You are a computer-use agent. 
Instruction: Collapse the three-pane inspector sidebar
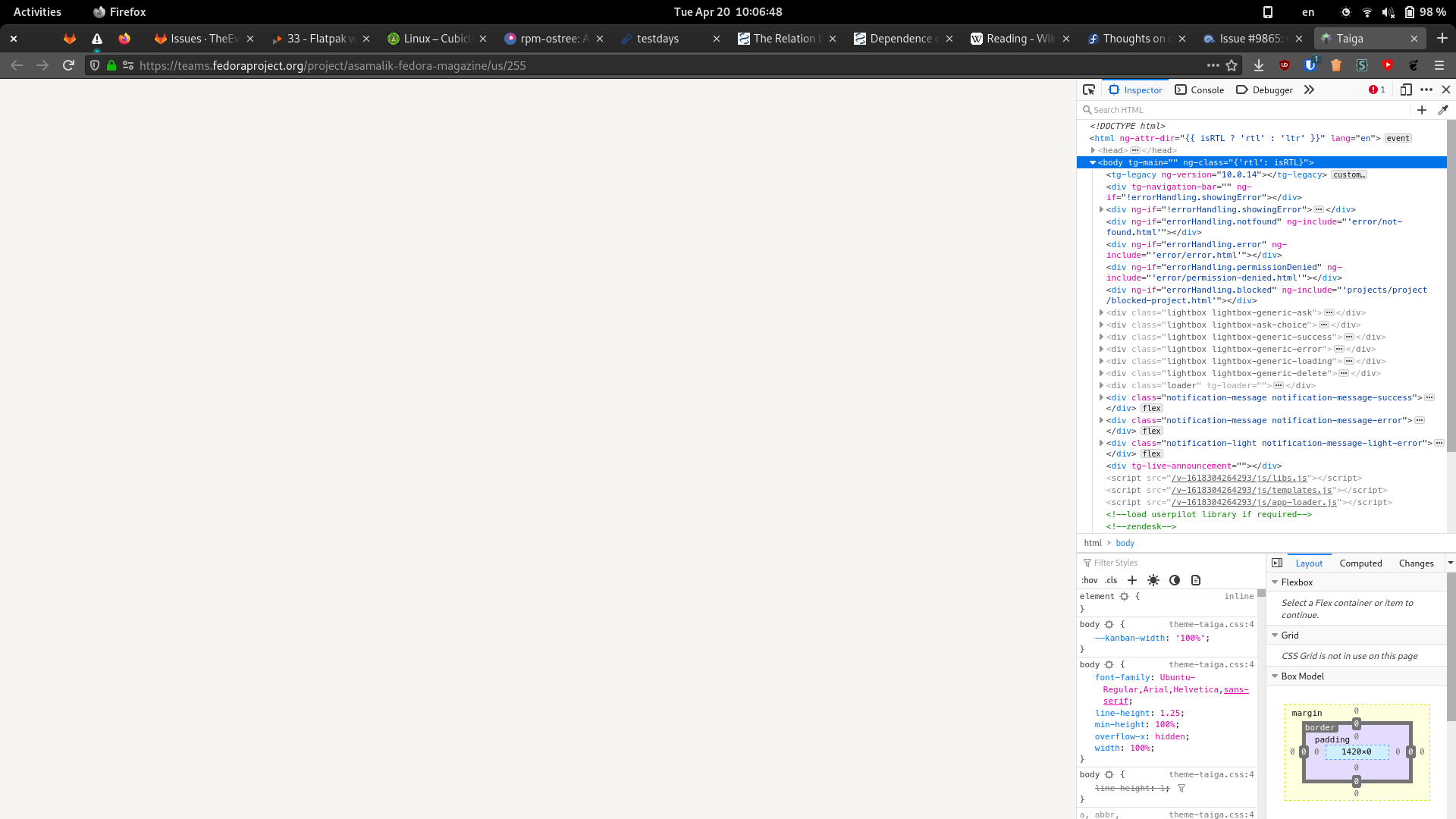1277,563
